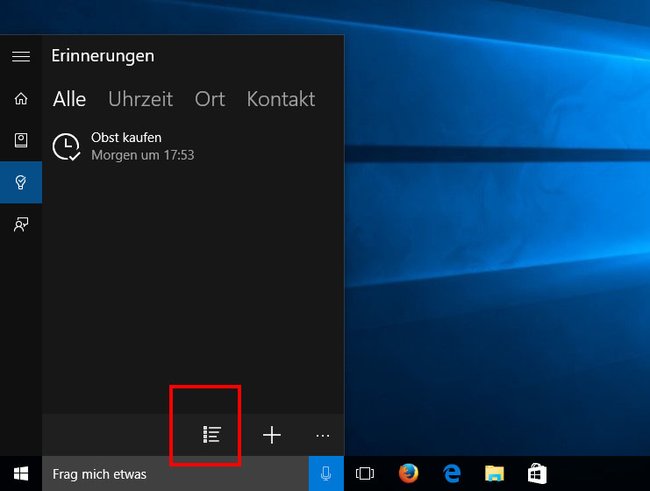Open the Windows Start menu
This screenshot has width=650, height=491.
21,474
